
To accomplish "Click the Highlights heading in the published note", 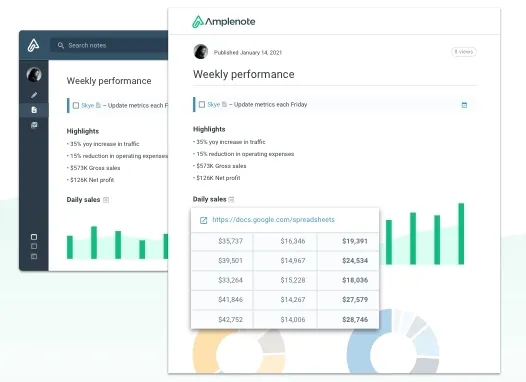I will point(209,129).
